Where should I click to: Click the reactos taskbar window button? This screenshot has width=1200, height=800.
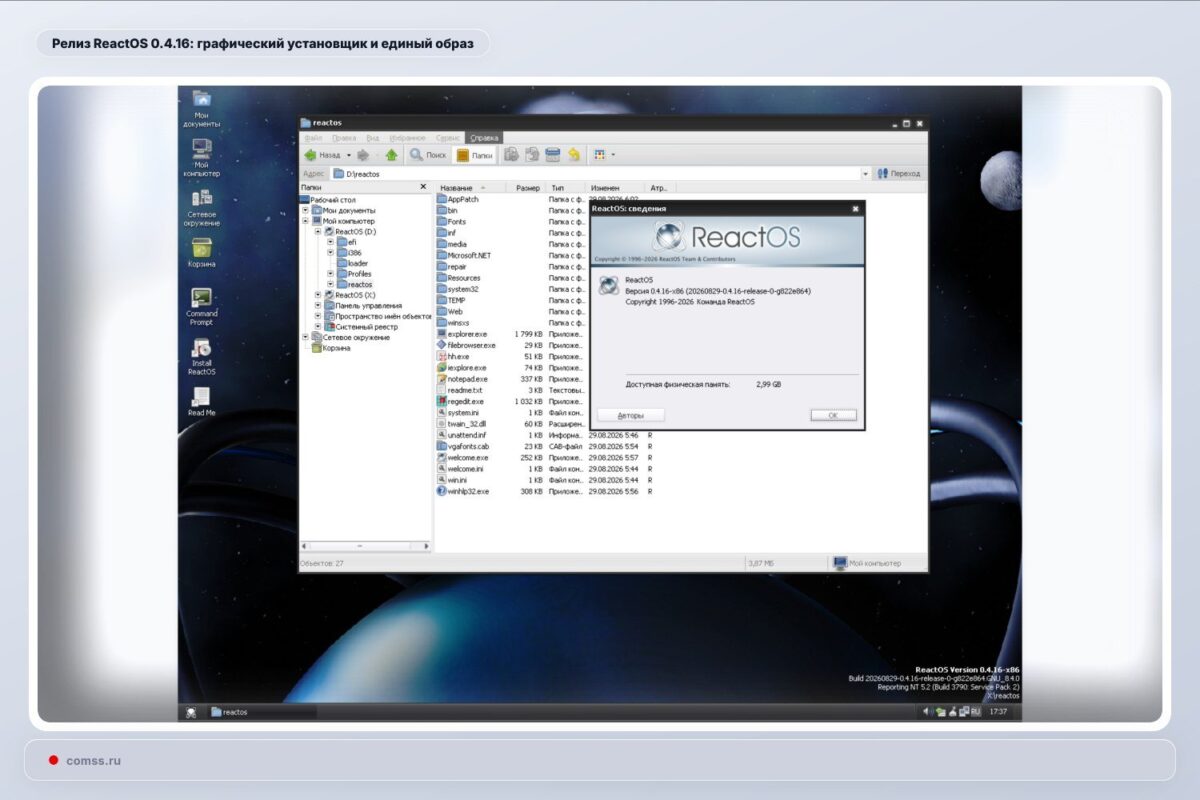(261, 712)
